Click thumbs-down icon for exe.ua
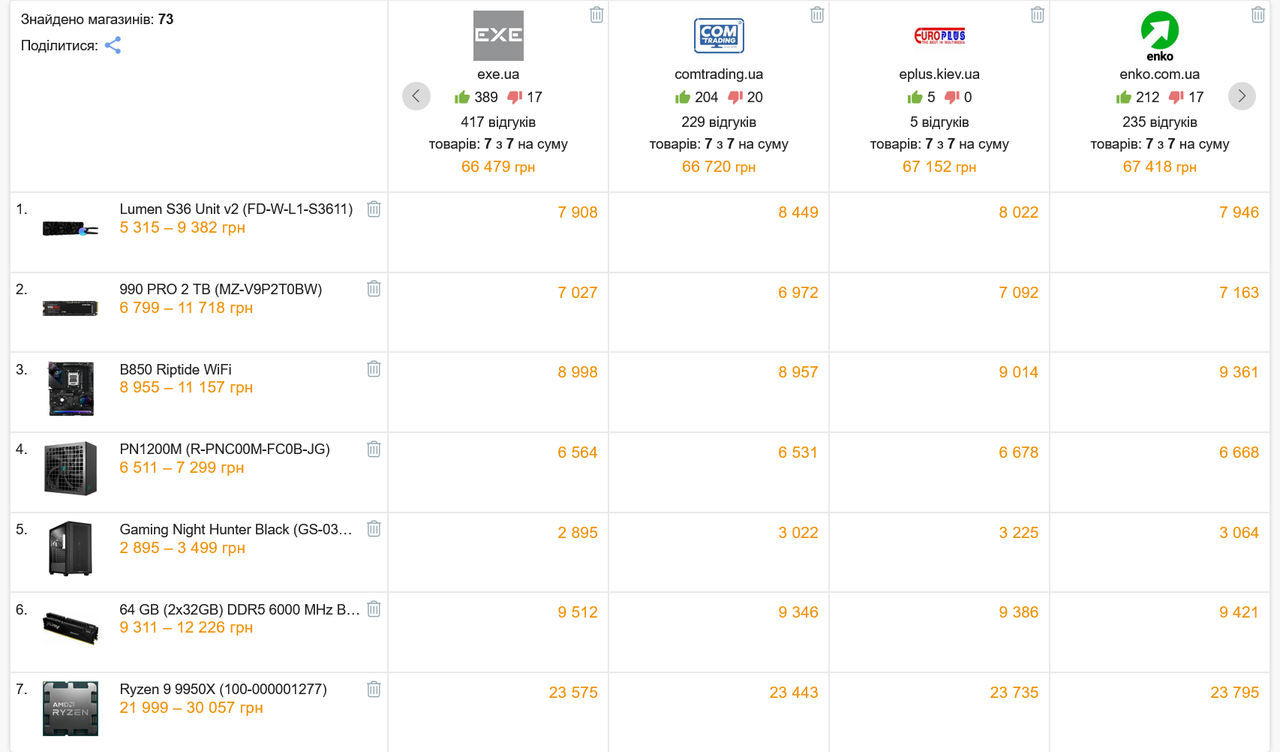The height and width of the screenshot is (752, 1280). click(x=515, y=97)
